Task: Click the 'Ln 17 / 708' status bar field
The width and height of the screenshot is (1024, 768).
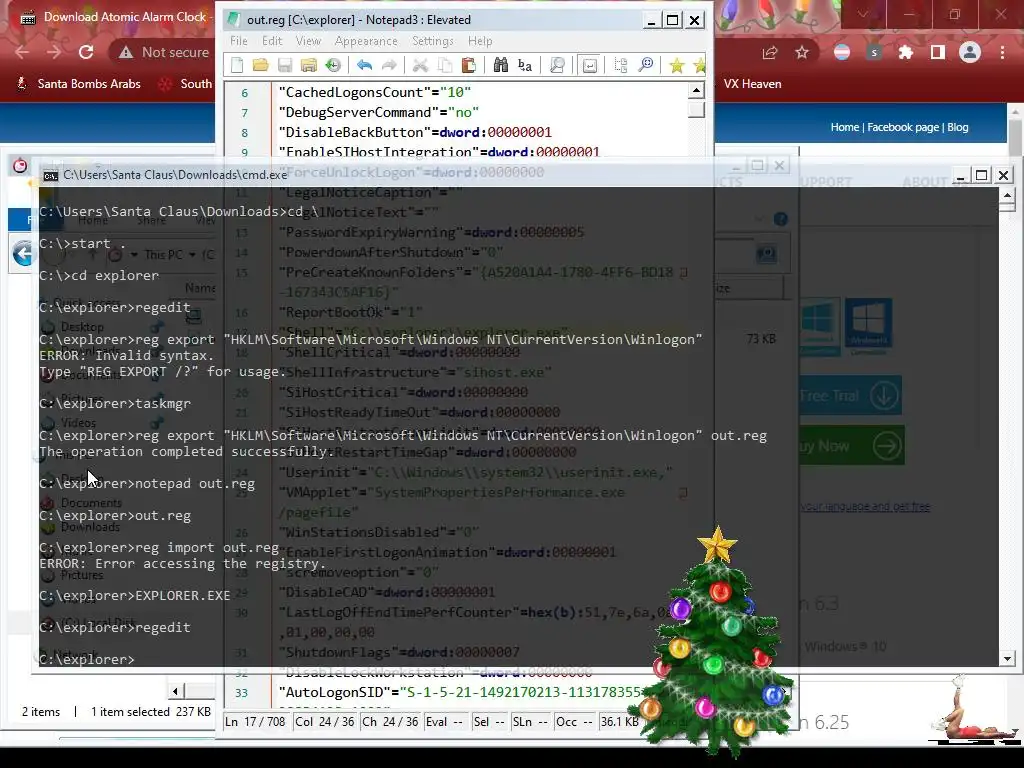Action: [x=255, y=722]
